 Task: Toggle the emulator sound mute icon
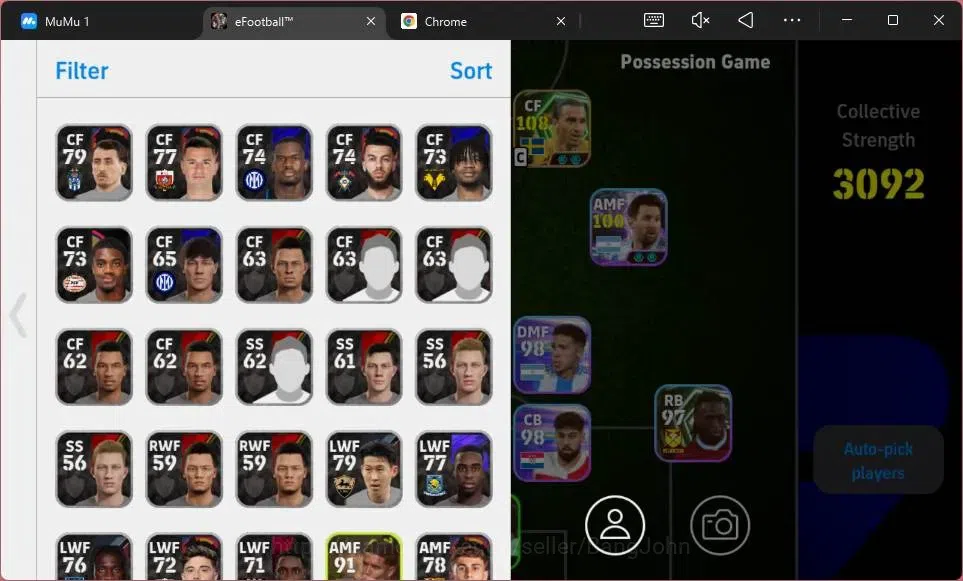coord(700,20)
